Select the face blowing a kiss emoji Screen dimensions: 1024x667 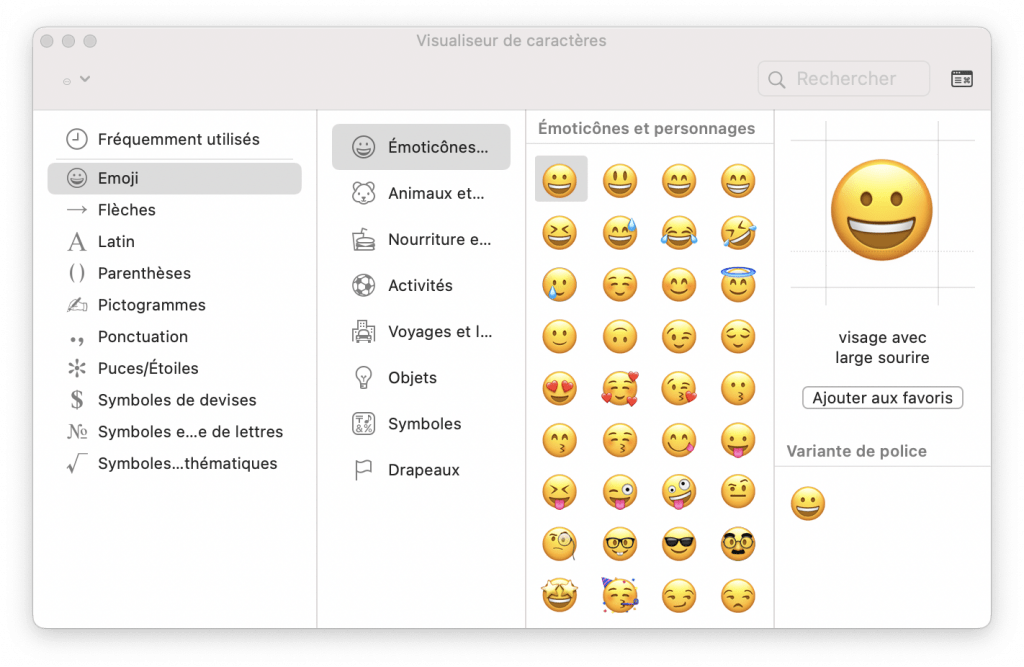[x=679, y=389]
